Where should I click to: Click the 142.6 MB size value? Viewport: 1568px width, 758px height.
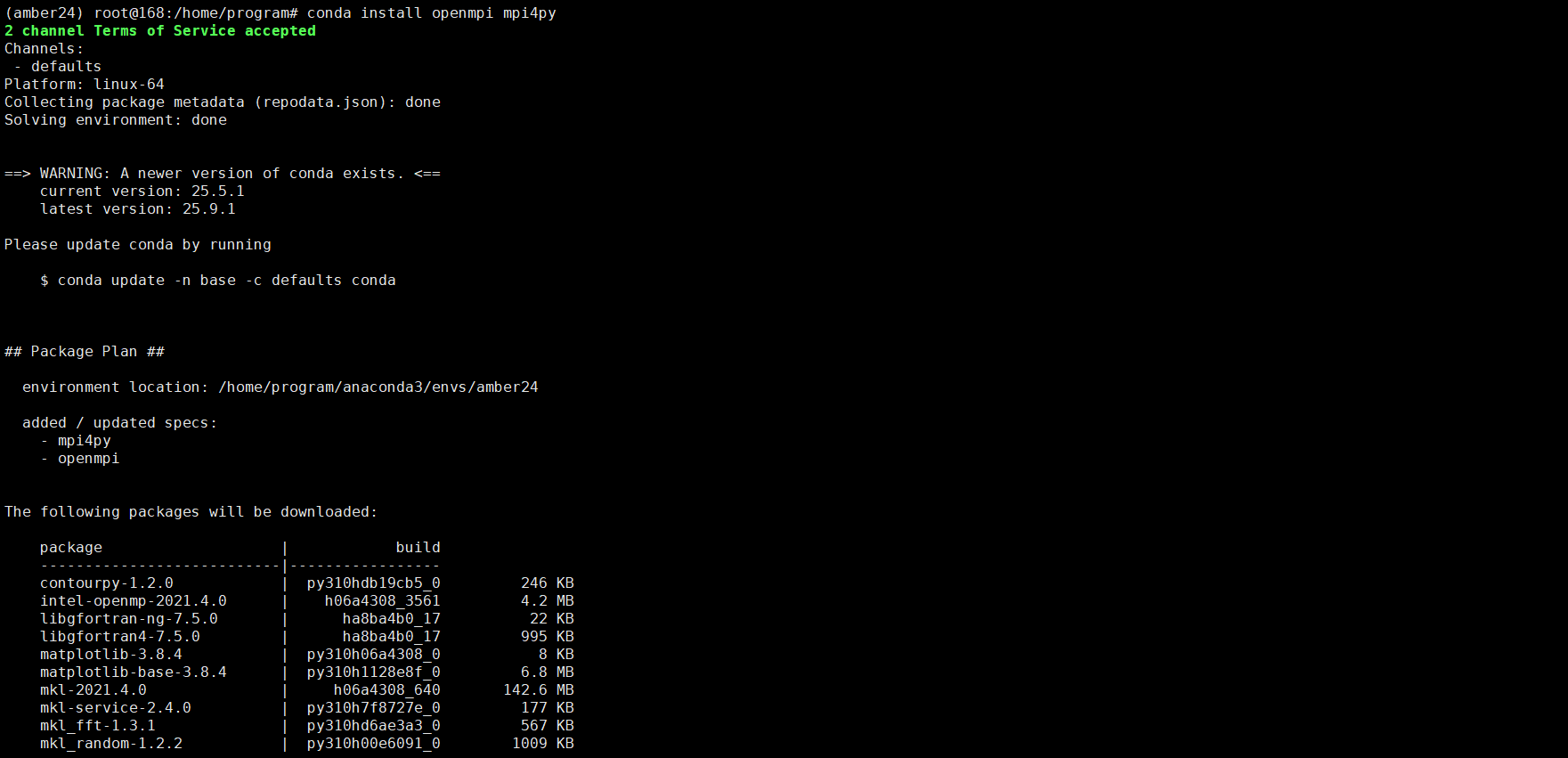coord(539,690)
